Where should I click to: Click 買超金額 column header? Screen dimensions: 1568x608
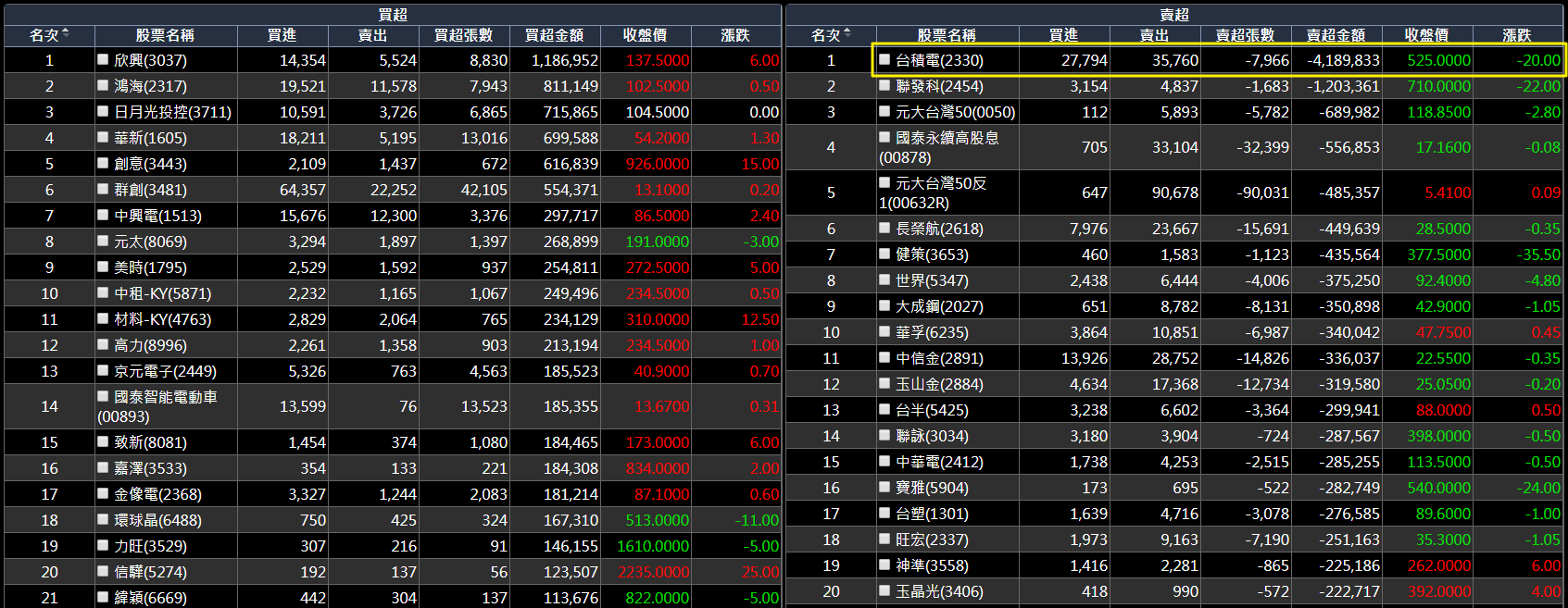click(x=554, y=35)
